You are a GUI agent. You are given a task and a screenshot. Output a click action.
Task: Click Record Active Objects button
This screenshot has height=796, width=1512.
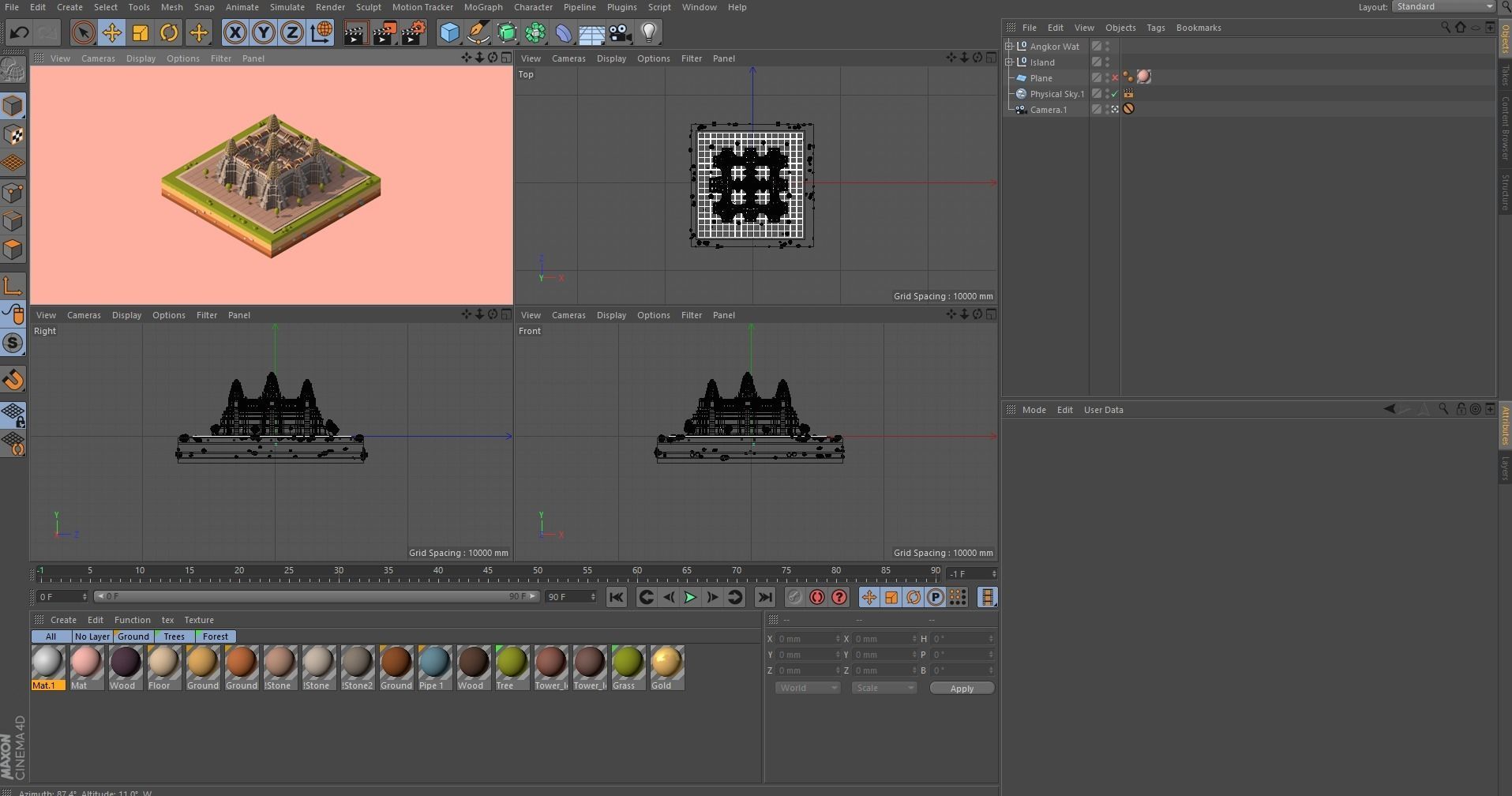pos(794,597)
